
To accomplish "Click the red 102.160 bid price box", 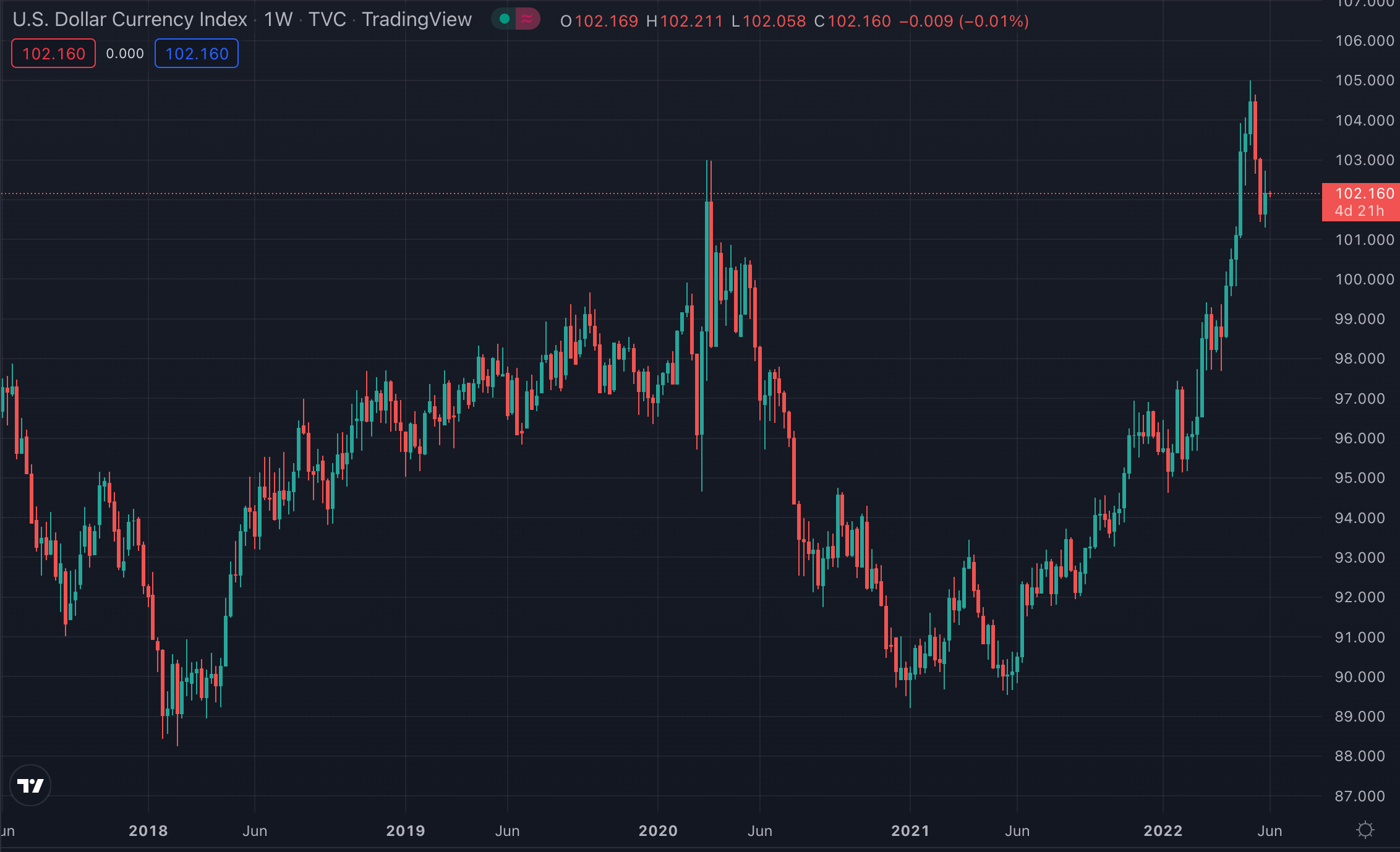I will (x=54, y=53).
